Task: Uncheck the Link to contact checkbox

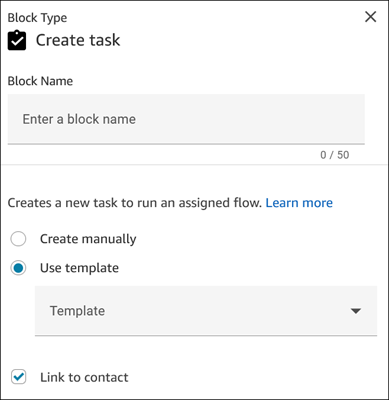Action: [18, 377]
